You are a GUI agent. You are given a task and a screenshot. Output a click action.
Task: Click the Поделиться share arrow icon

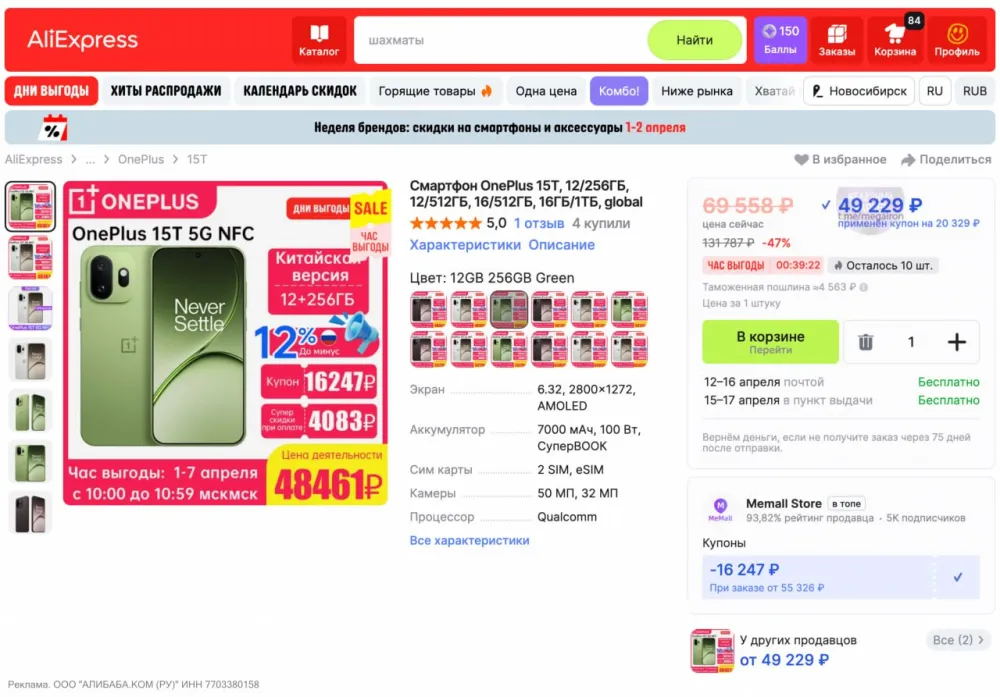(908, 159)
